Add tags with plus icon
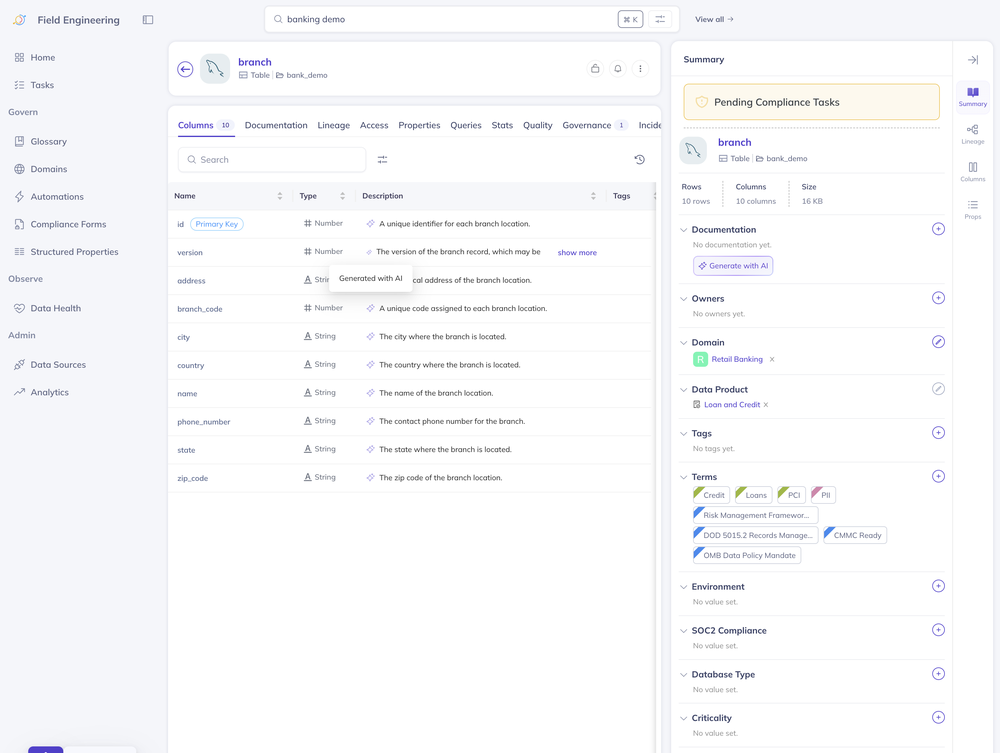1000x753 pixels. coord(938,433)
